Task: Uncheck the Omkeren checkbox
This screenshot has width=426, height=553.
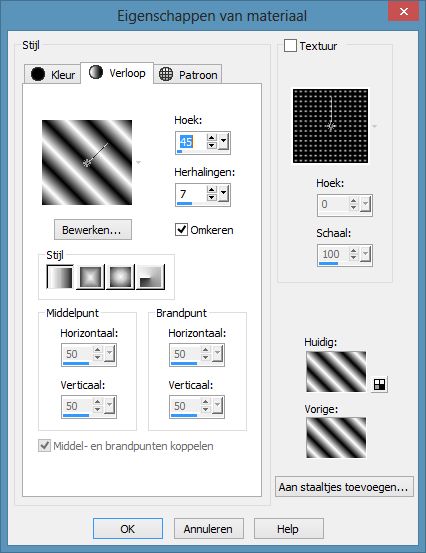Action: pos(181,230)
